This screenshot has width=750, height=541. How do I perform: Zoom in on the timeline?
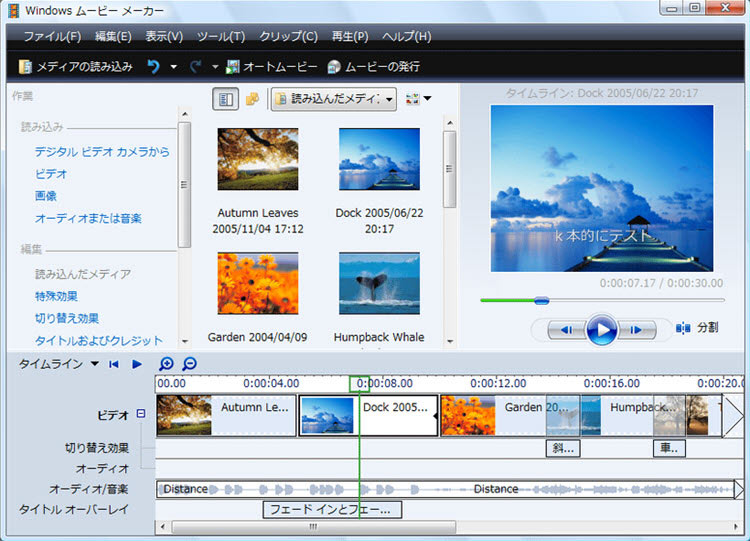click(x=166, y=364)
